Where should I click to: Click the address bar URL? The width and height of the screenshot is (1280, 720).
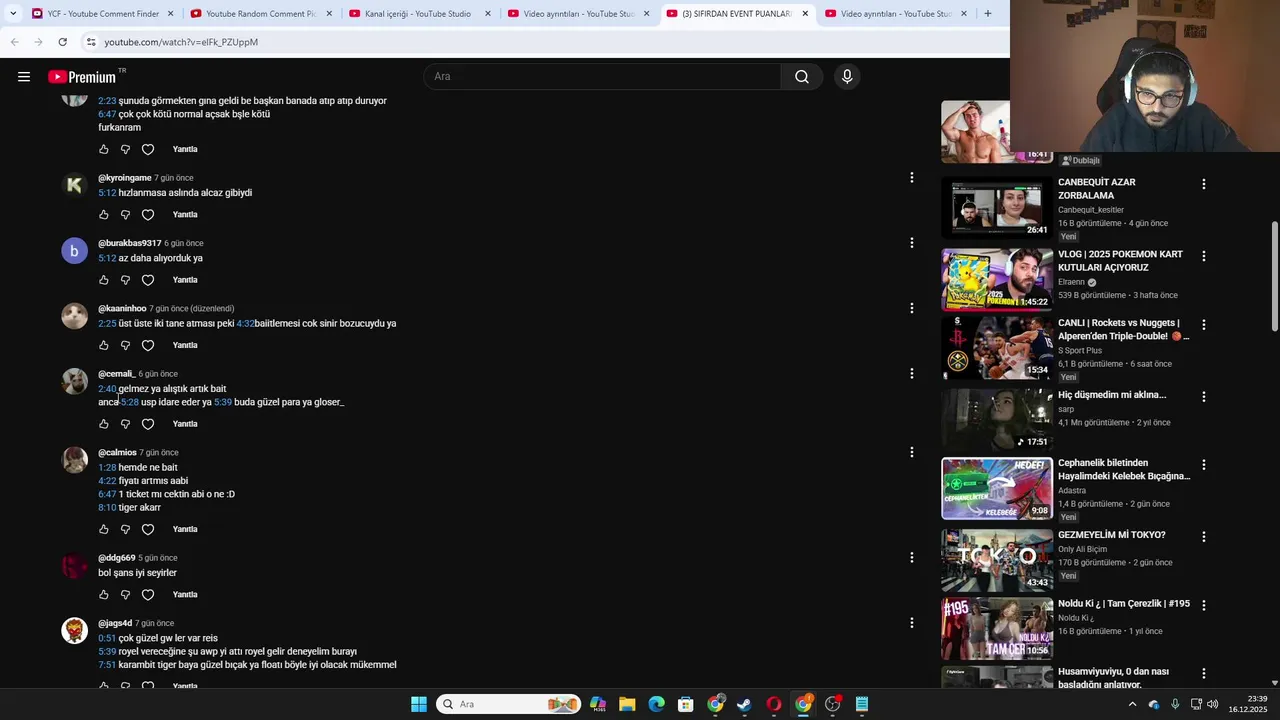(181, 42)
